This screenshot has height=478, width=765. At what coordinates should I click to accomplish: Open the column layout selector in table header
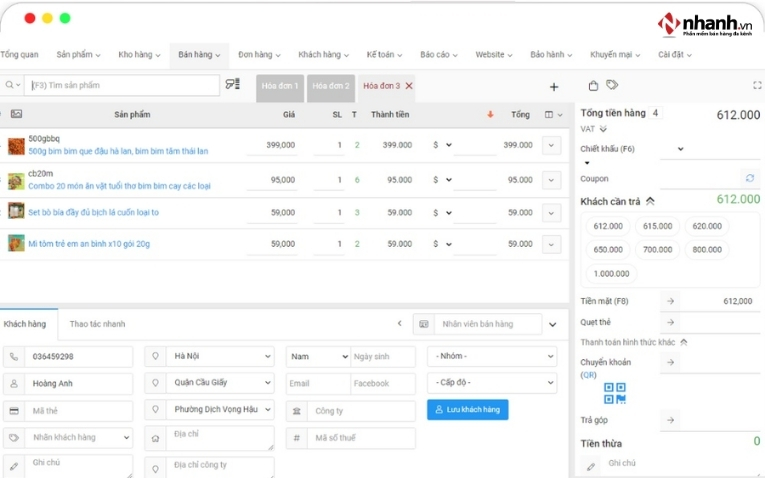point(553,115)
